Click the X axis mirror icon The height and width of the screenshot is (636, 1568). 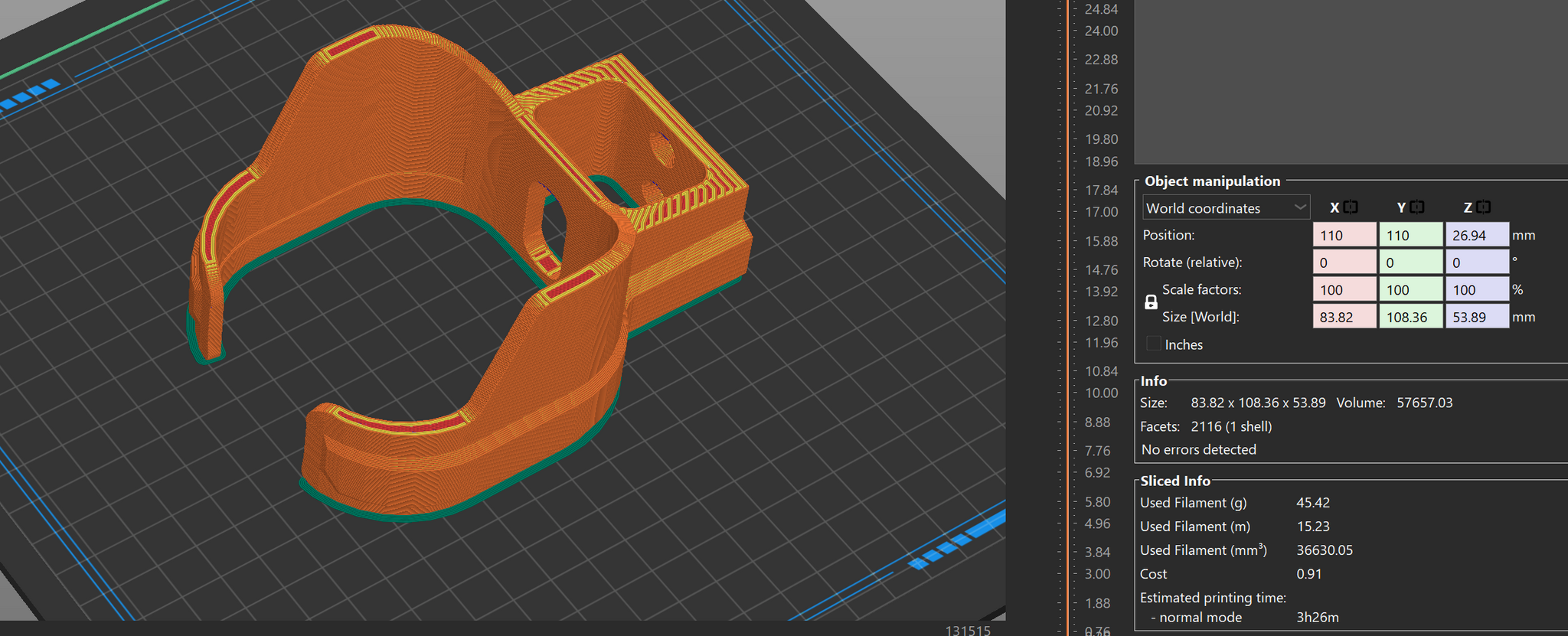click(1351, 207)
